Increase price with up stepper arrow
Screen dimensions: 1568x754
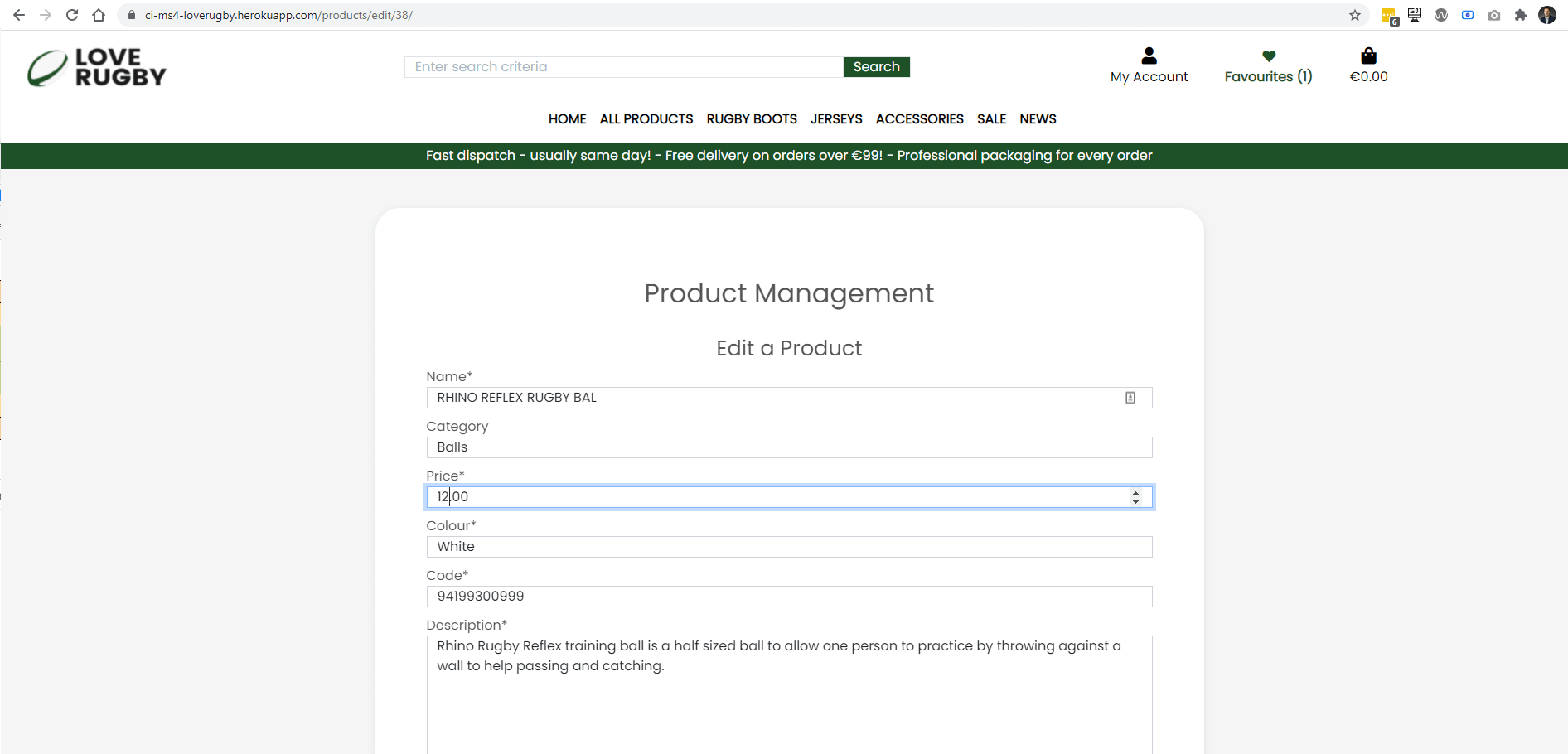pos(1135,492)
